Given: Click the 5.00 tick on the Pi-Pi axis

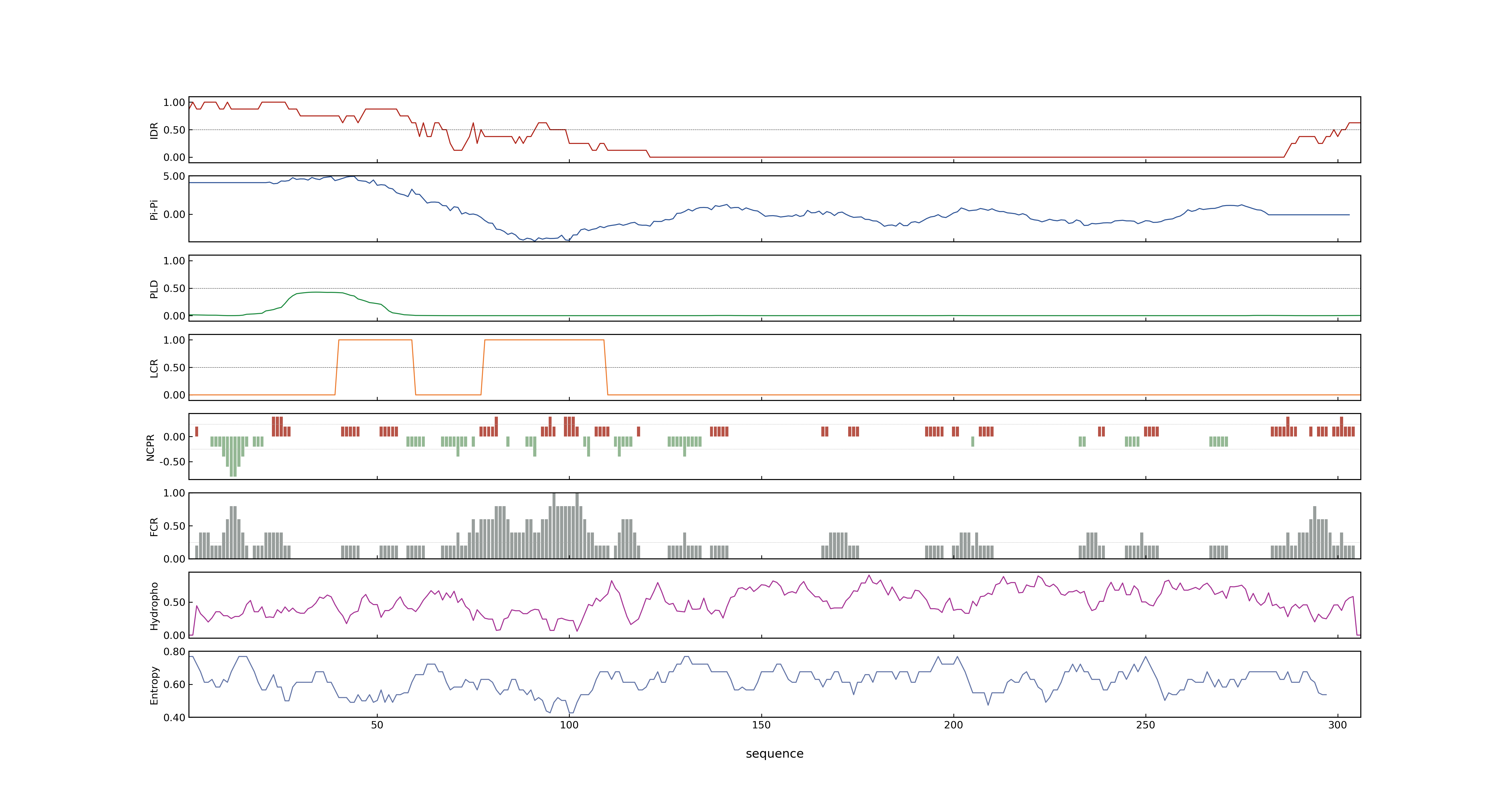Looking at the screenshot, I should tap(174, 177).
